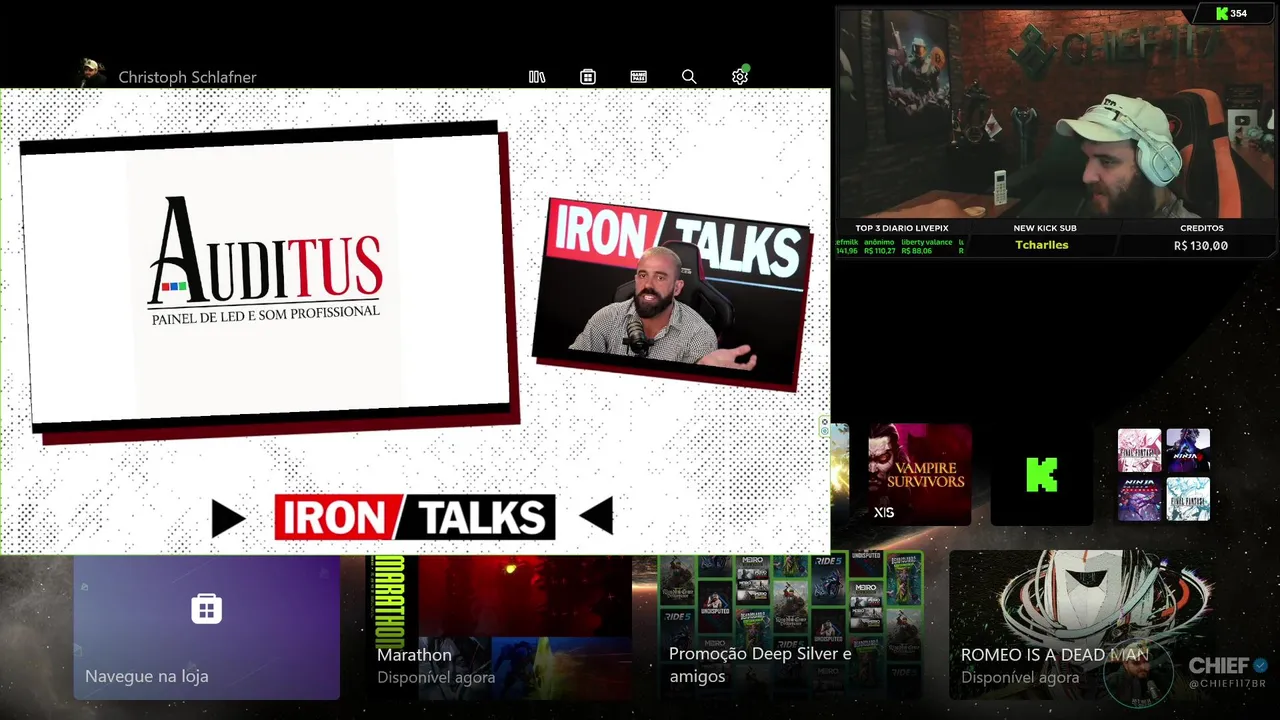Open the Microsoft Store bag icon in top bar

[588, 77]
